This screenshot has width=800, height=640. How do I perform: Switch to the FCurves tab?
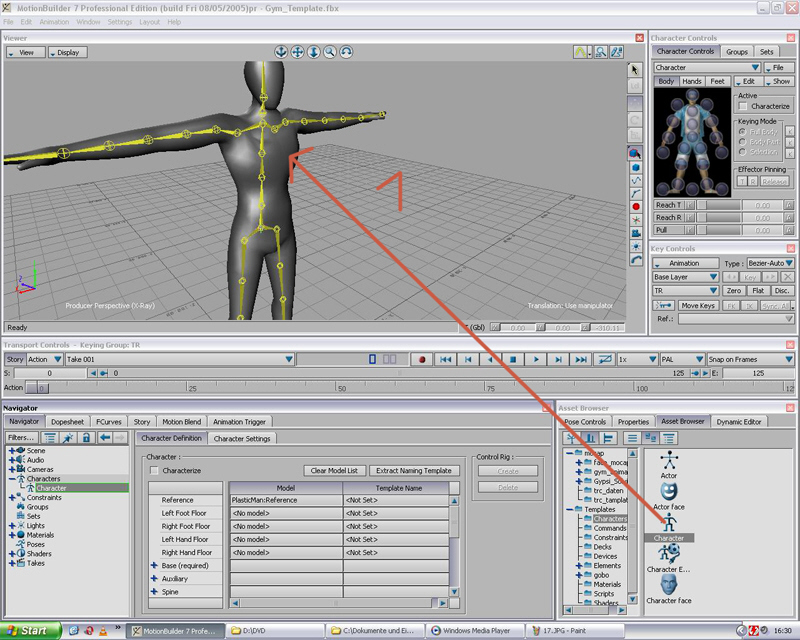point(108,422)
